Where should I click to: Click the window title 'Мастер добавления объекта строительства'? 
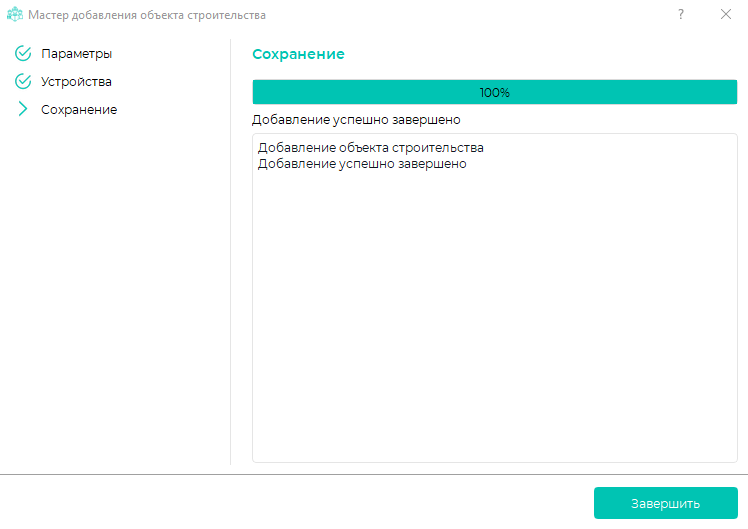pos(147,15)
